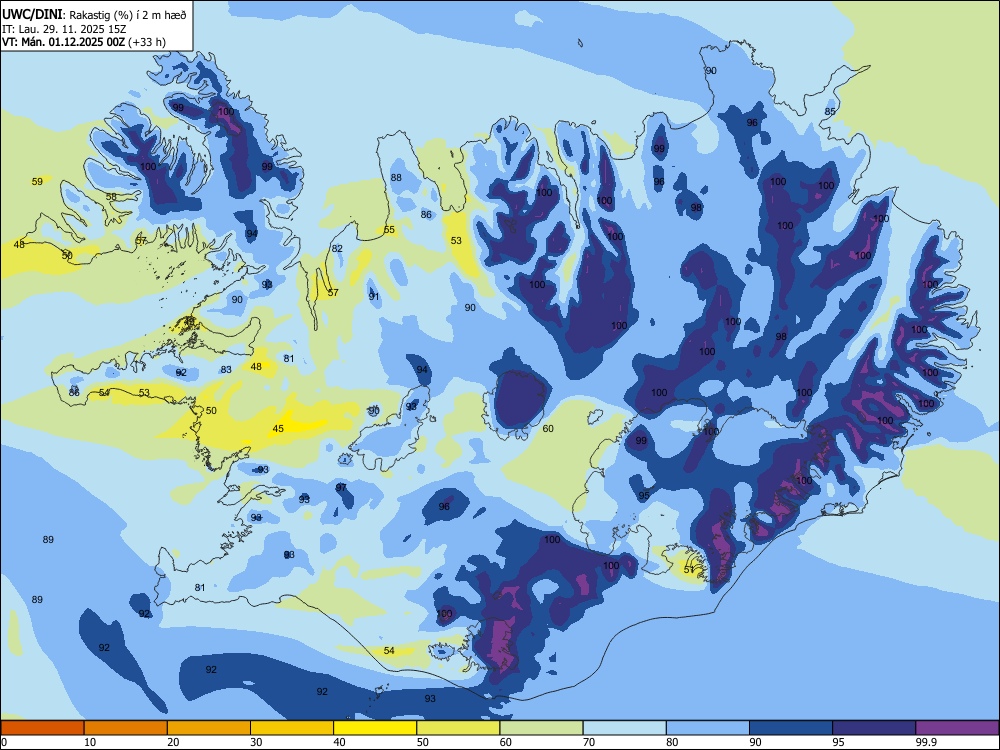
Task: Click the humidity value '58' on the map
Action: [x=111, y=197]
